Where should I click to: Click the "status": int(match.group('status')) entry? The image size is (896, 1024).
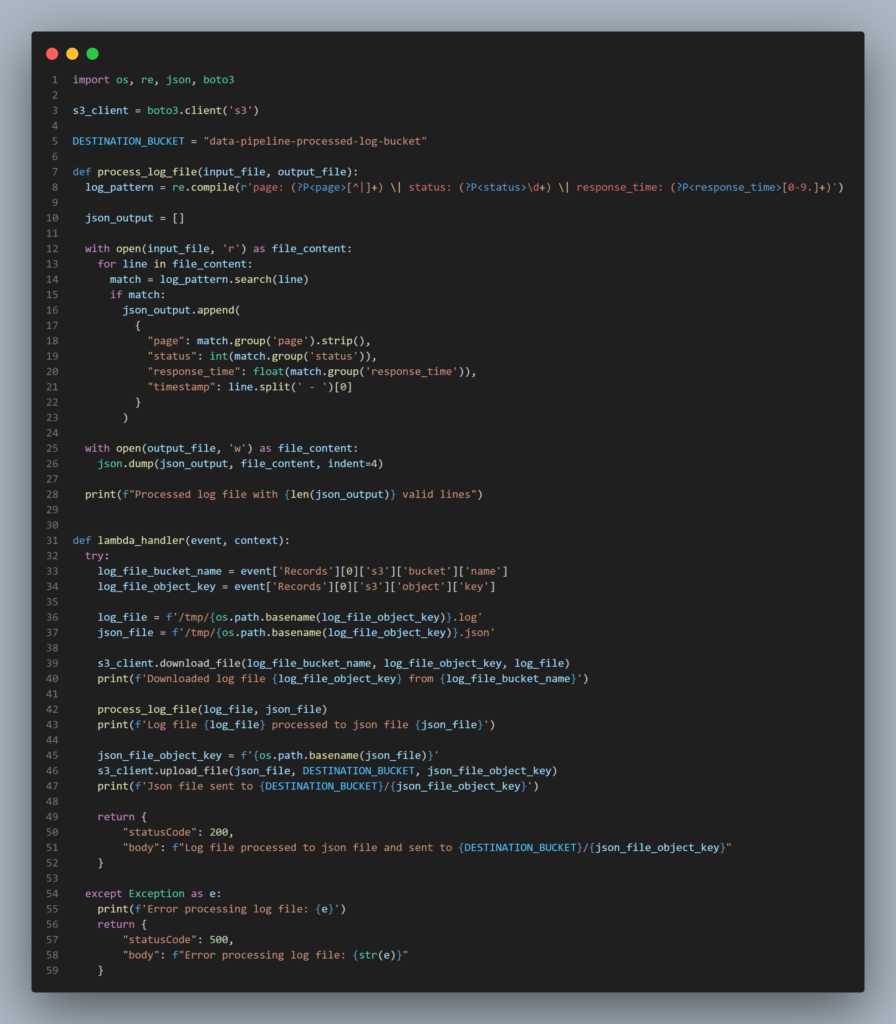click(x=262, y=356)
